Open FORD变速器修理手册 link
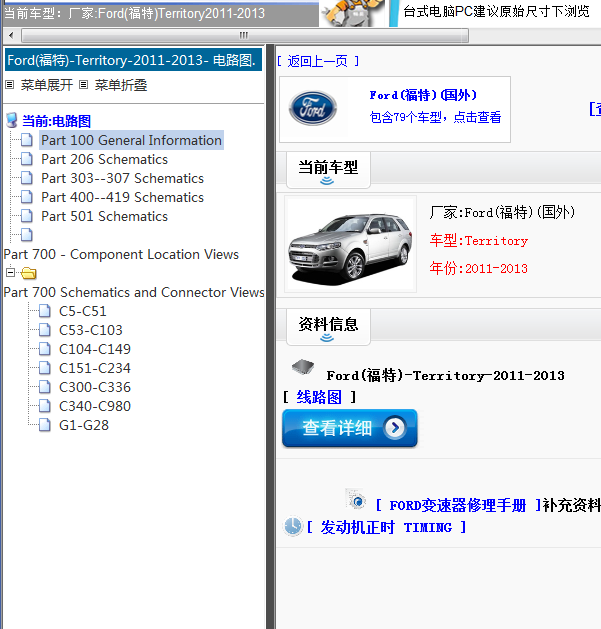601x629 pixels. pyautogui.click(x=458, y=505)
